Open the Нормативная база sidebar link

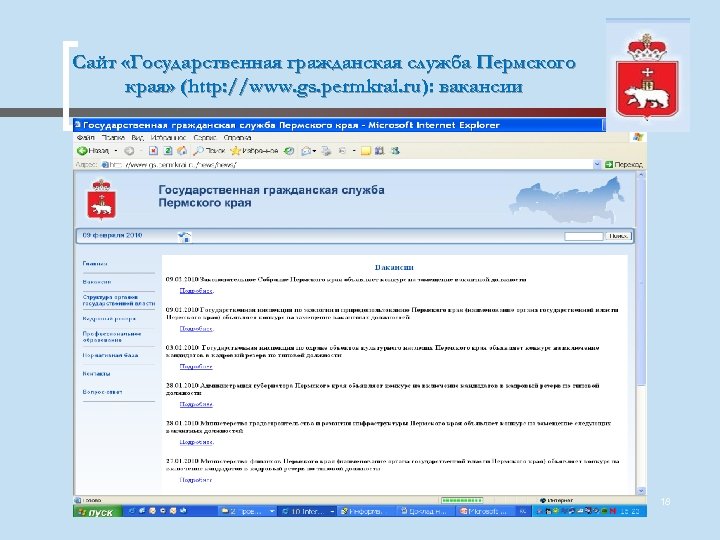point(110,355)
